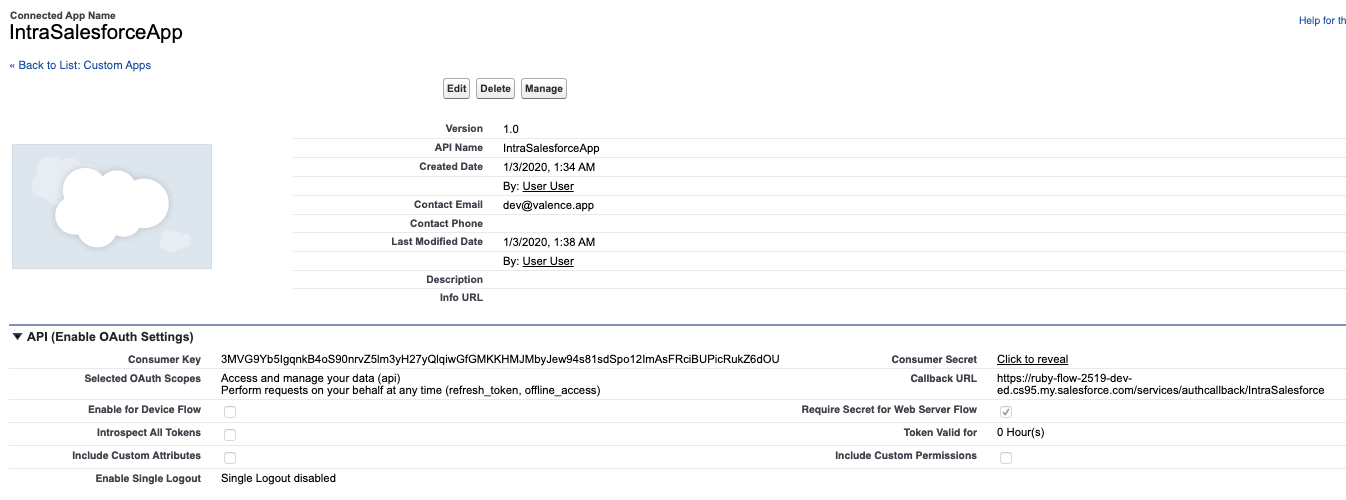Image resolution: width=1346 pixels, height=500 pixels.
Task: Collapse the API (Enable OAuth Settings) section
Action: coord(17,337)
